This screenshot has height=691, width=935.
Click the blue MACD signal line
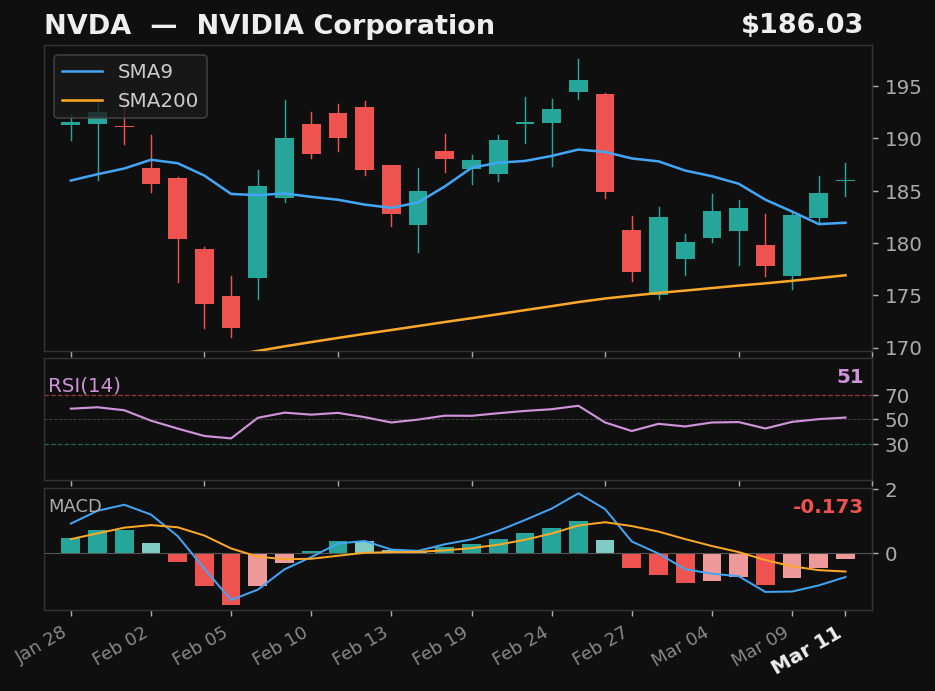pos(578,495)
